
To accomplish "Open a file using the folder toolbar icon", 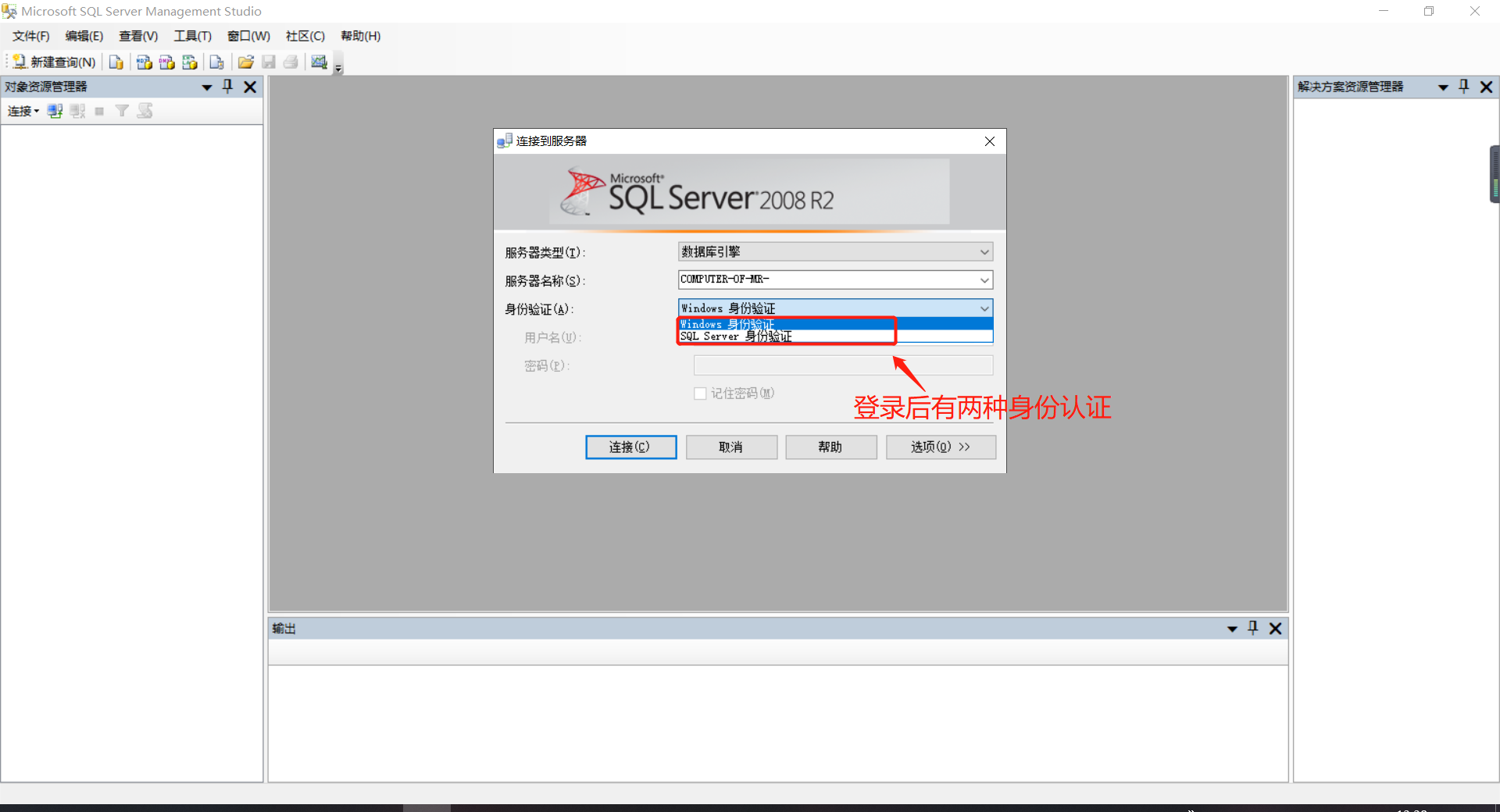I will (x=245, y=62).
